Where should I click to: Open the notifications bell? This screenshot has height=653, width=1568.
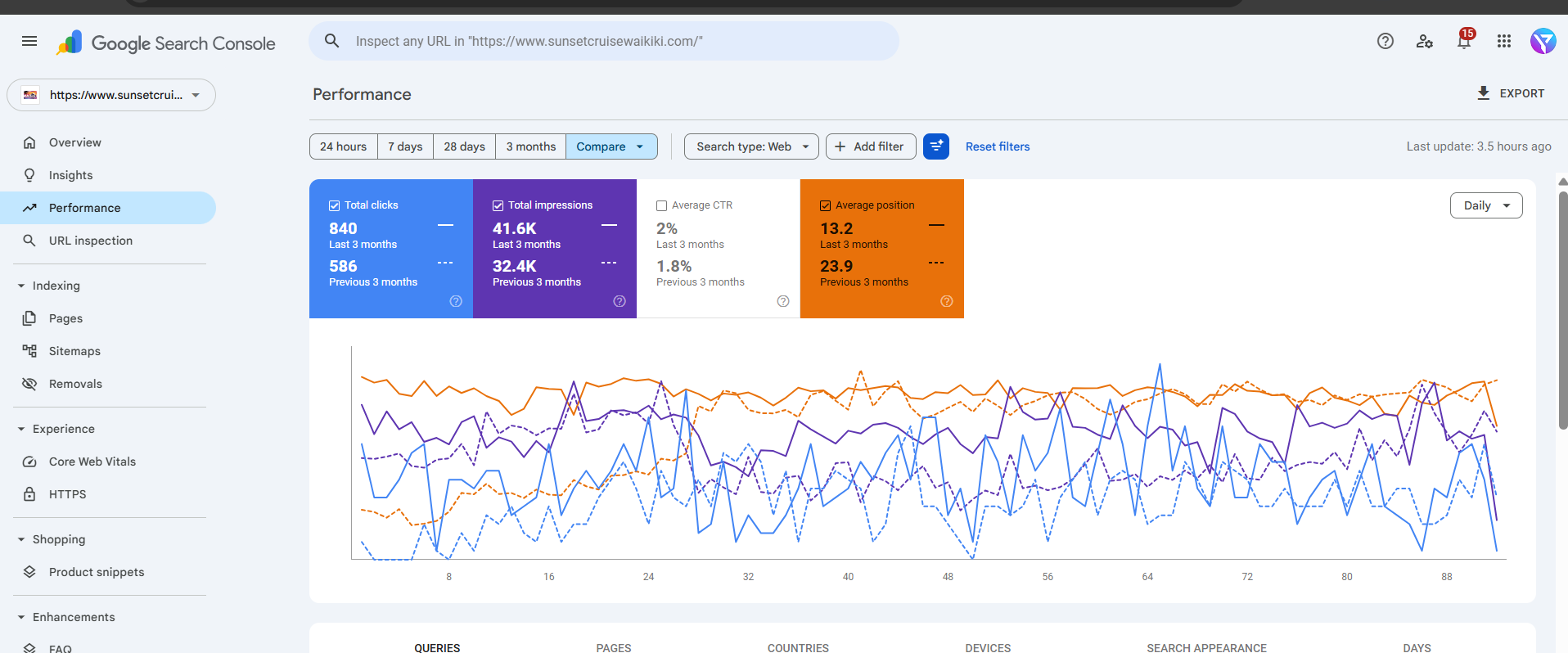(x=1463, y=41)
